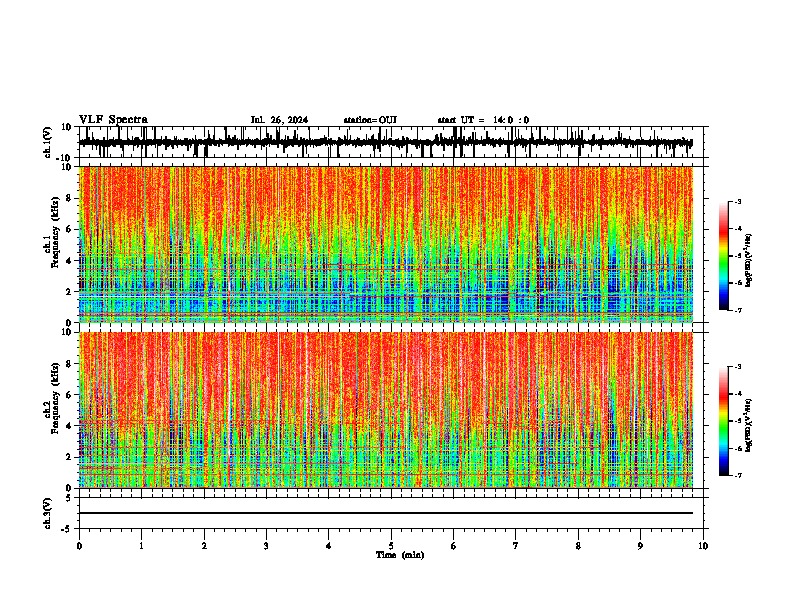792x612 pixels.
Task: Click the ch.3(V) axis label
Action: click(48, 513)
